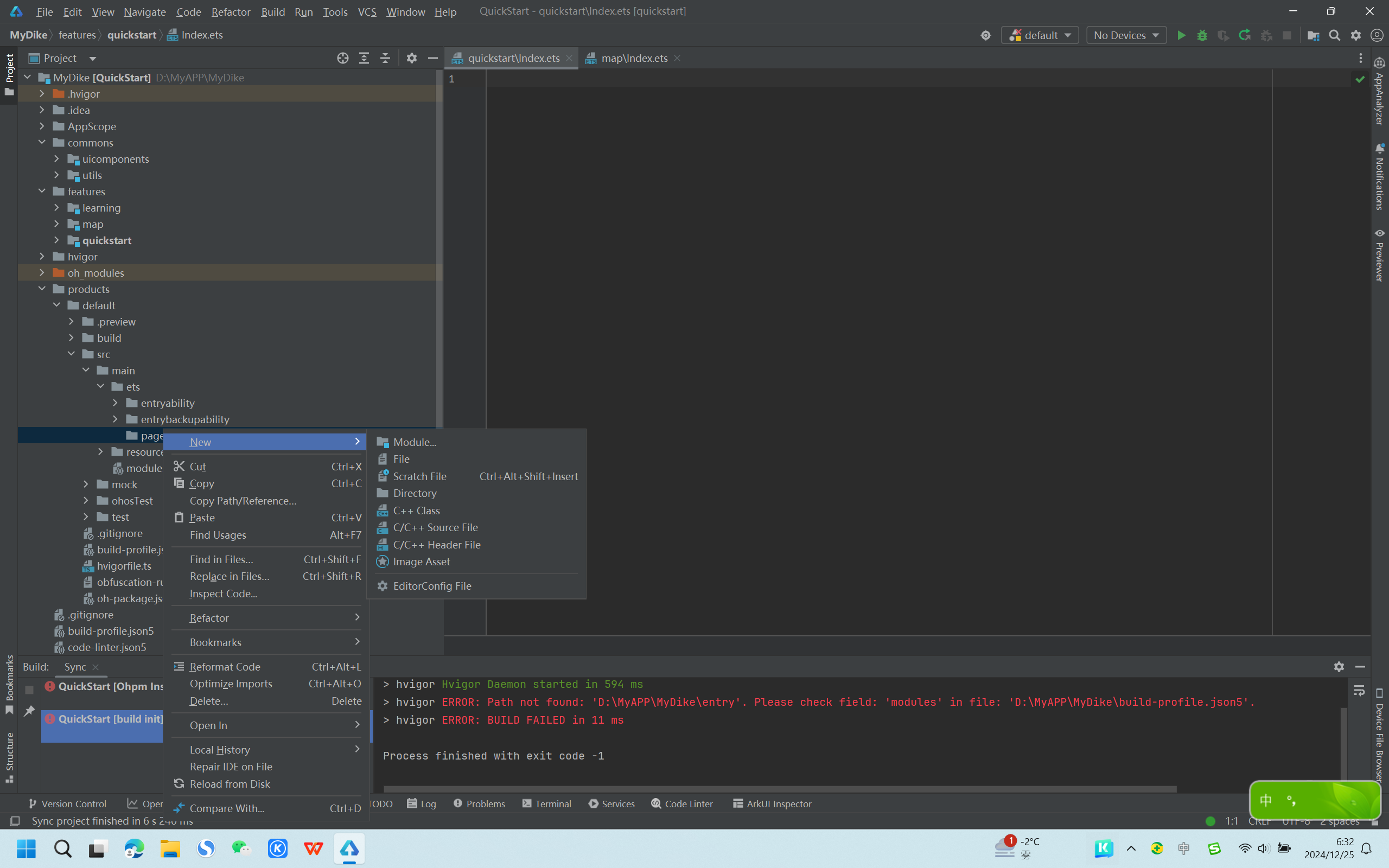This screenshot has width=1389, height=868.
Task: Open WeChat from the taskbar
Action: point(241,848)
